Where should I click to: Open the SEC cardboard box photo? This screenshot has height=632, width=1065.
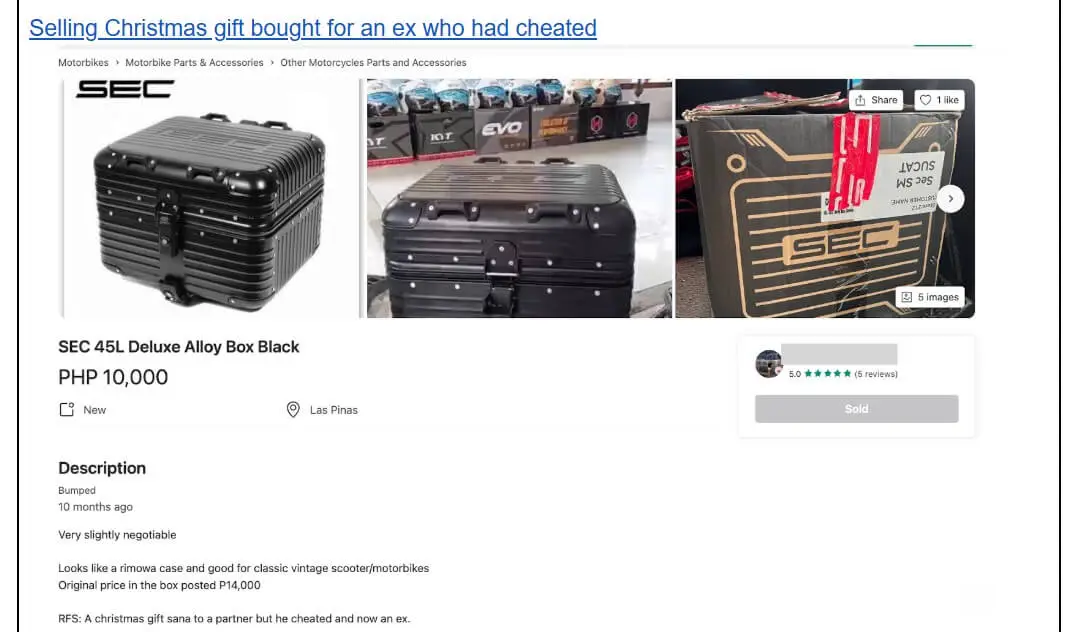(x=825, y=198)
